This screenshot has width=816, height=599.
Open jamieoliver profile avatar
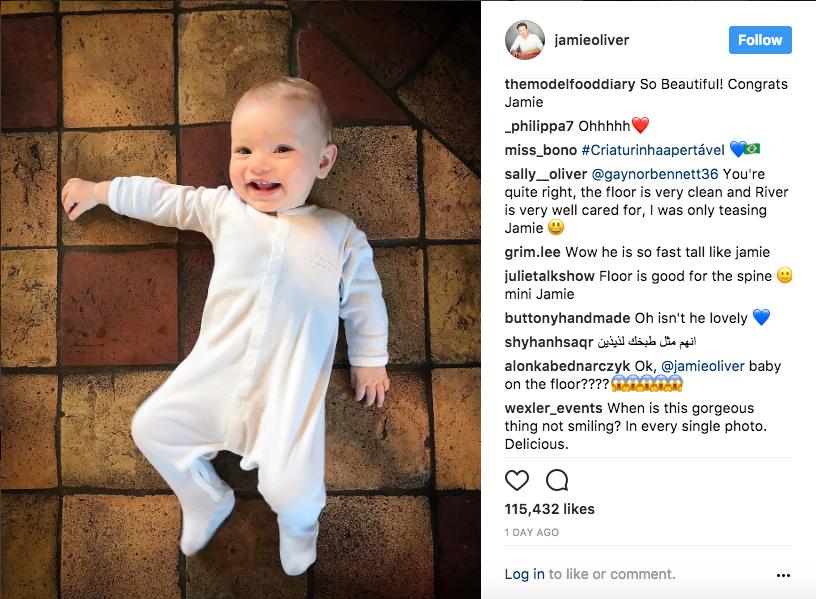[x=525, y=40]
